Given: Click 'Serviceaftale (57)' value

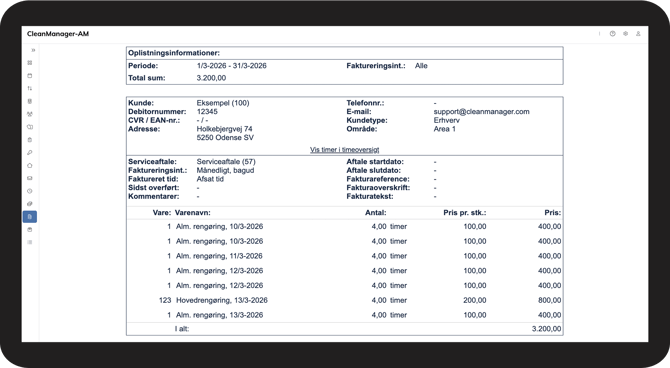Looking at the screenshot, I should [226, 162].
